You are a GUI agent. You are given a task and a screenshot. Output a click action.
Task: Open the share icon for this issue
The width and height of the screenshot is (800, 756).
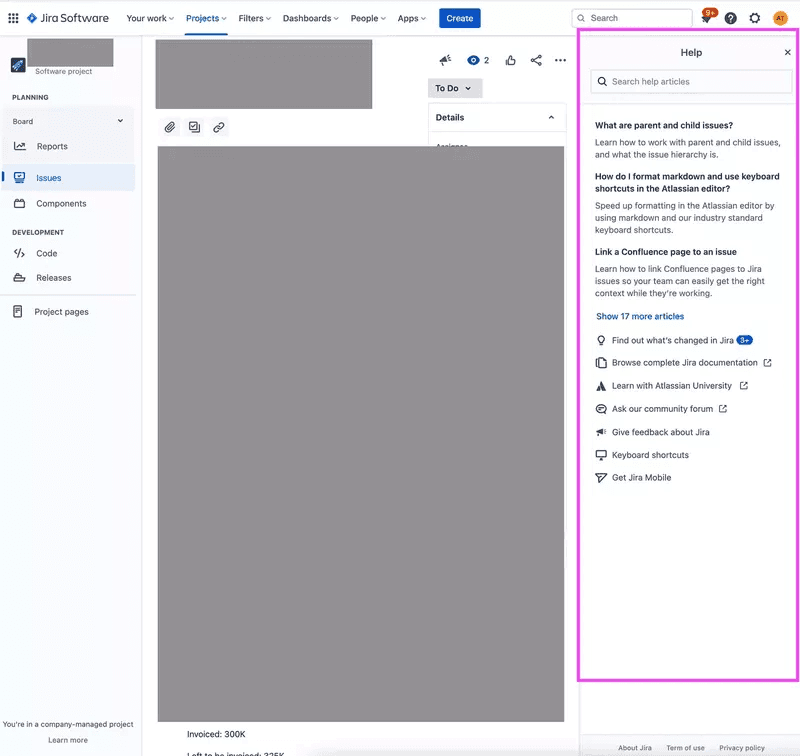[x=535, y=60]
